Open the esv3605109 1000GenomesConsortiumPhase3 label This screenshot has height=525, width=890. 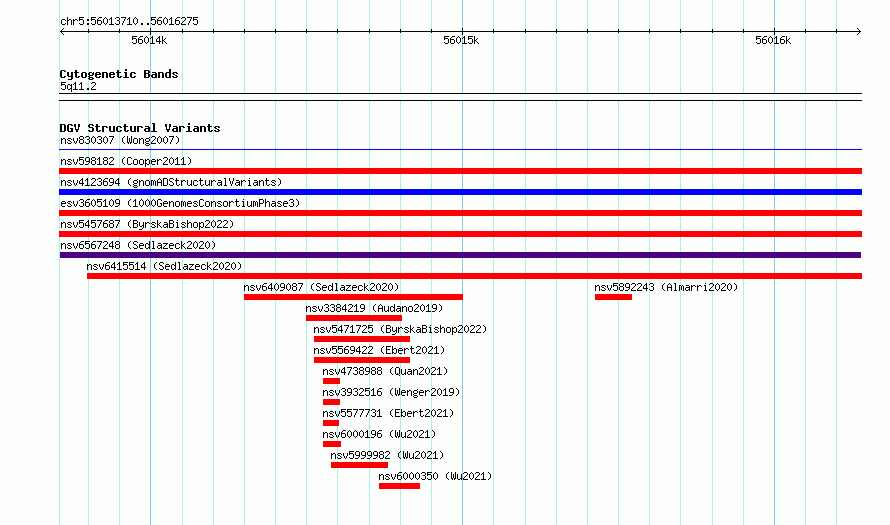pos(180,203)
